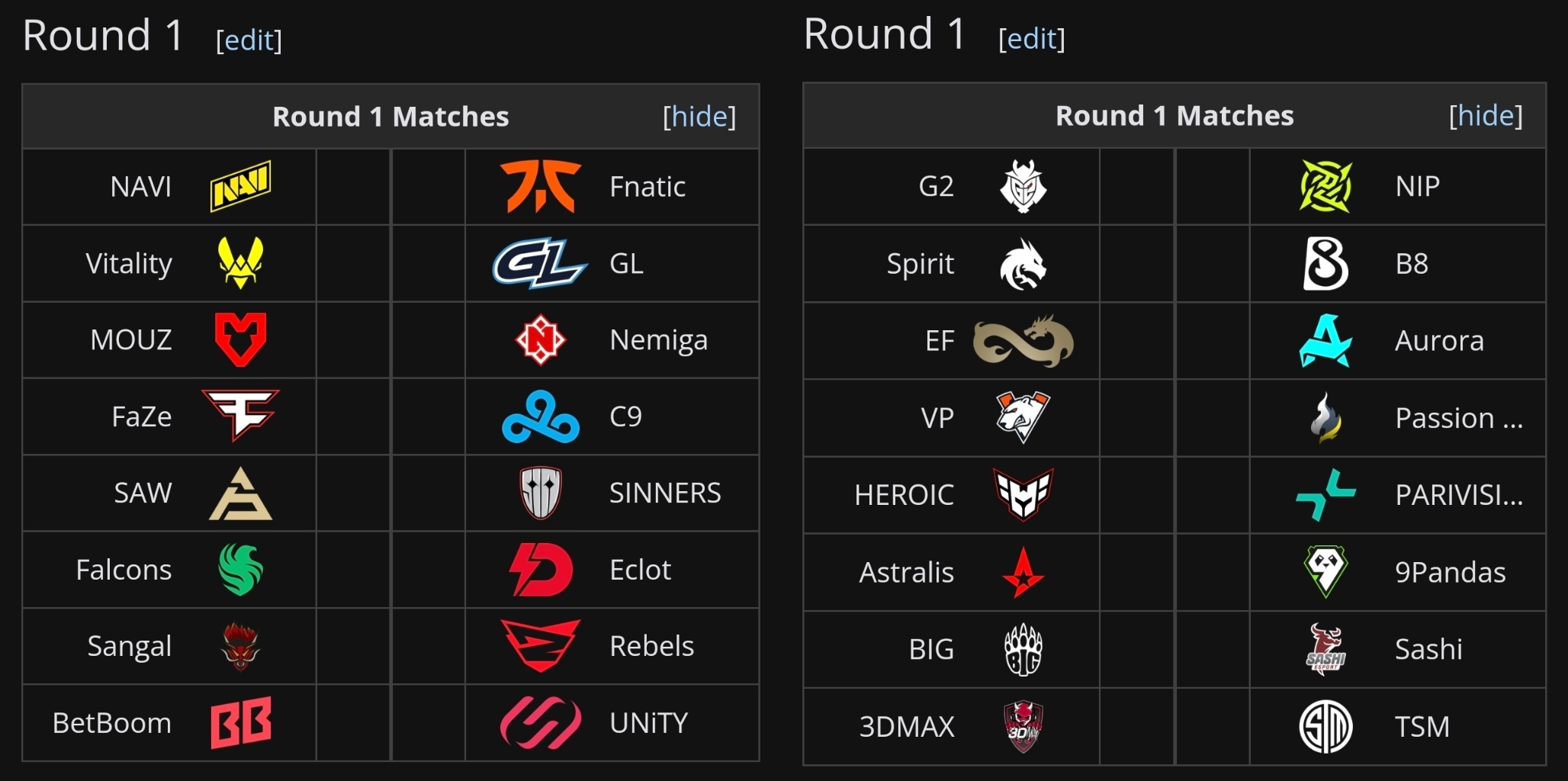
Task: Click the Team Vitality bee logo
Action: pyautogui.click(x=240, y=262)
